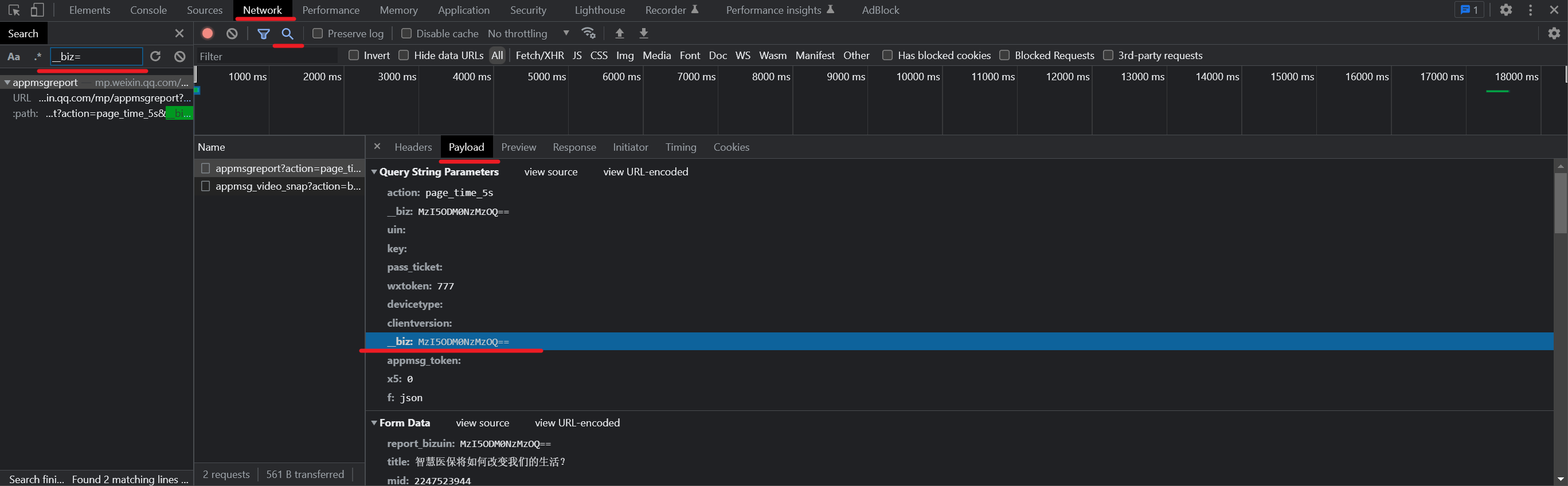Open DevTools main settings gear

1506,10
